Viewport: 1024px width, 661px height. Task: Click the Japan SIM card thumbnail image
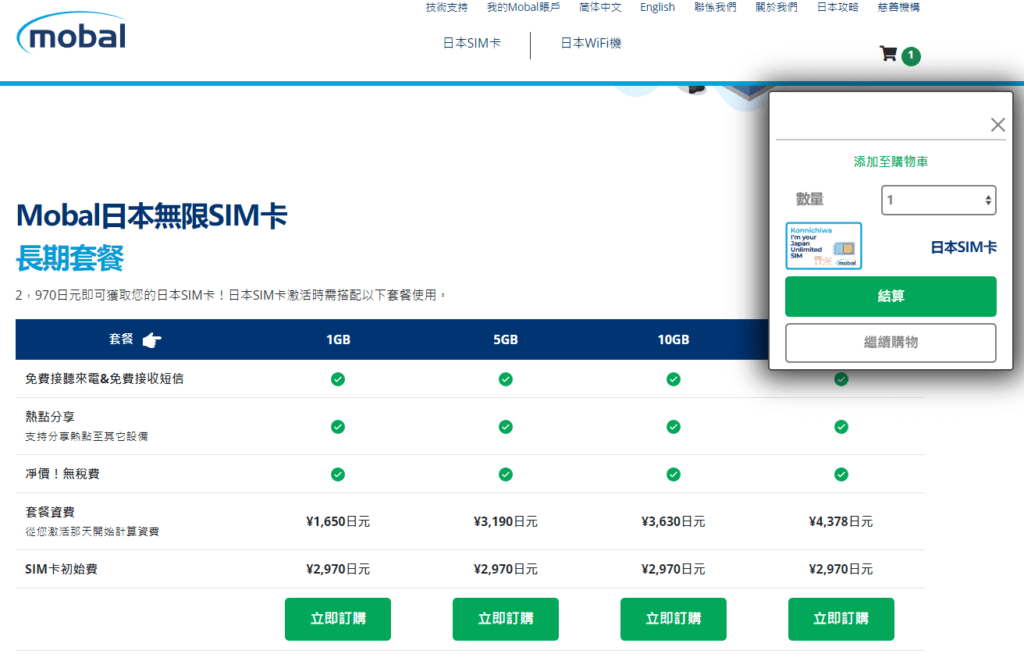[x=824, y=246]
